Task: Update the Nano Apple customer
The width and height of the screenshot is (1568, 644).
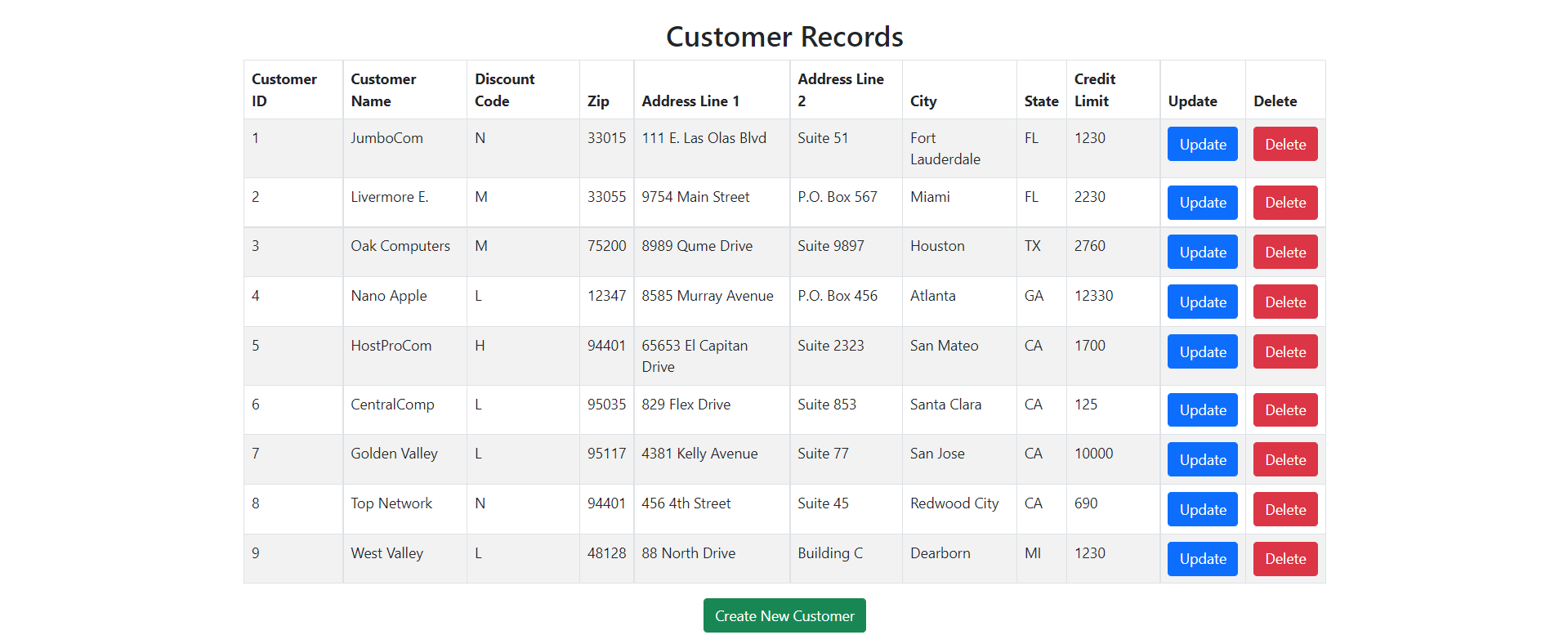Action: coord(1202,302)
